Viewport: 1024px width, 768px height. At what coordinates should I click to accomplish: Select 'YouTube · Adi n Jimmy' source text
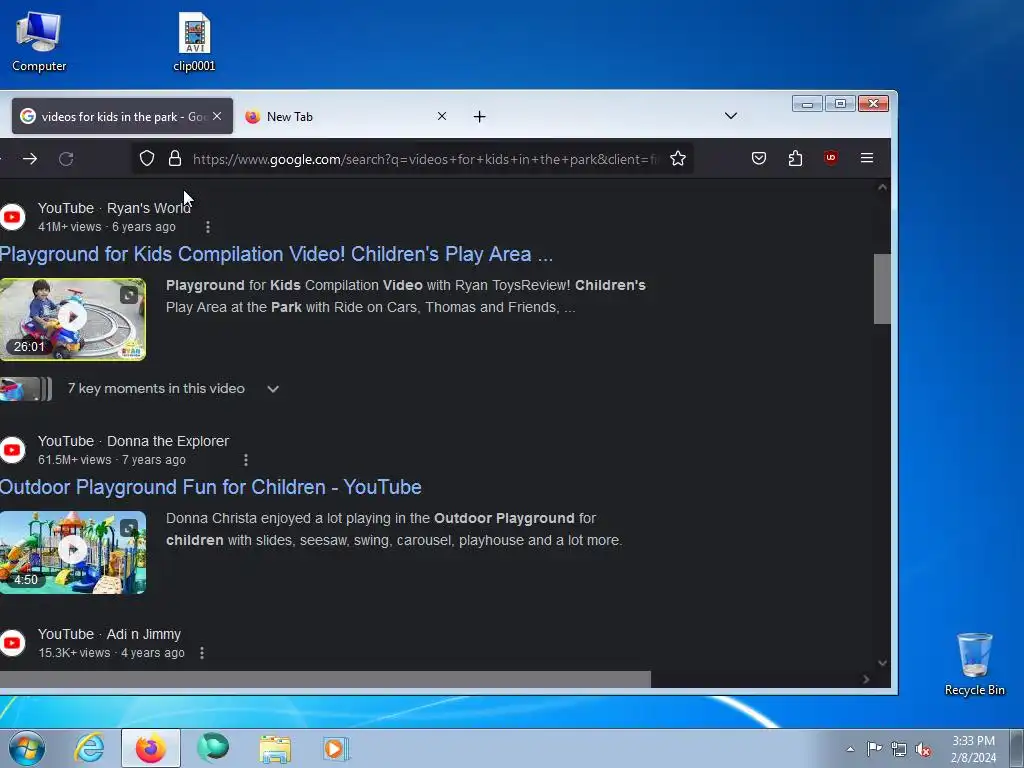pos(109,634)
